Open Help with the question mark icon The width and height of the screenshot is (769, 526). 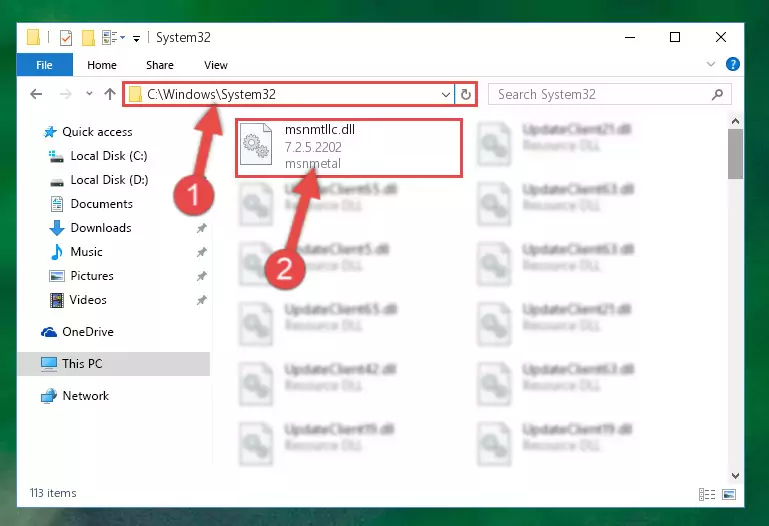733,64
